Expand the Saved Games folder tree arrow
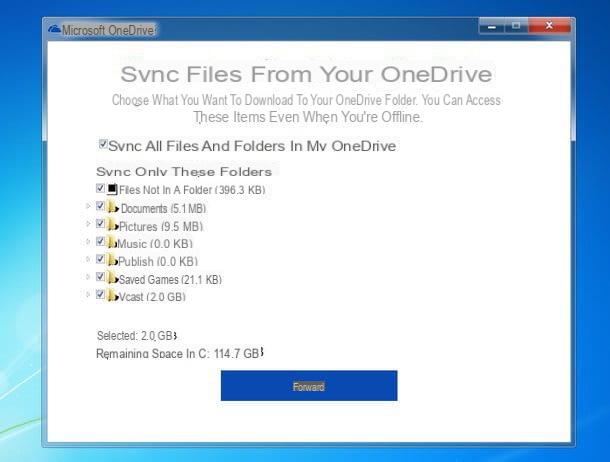The image size is (610, 462). tap(88, 277)
